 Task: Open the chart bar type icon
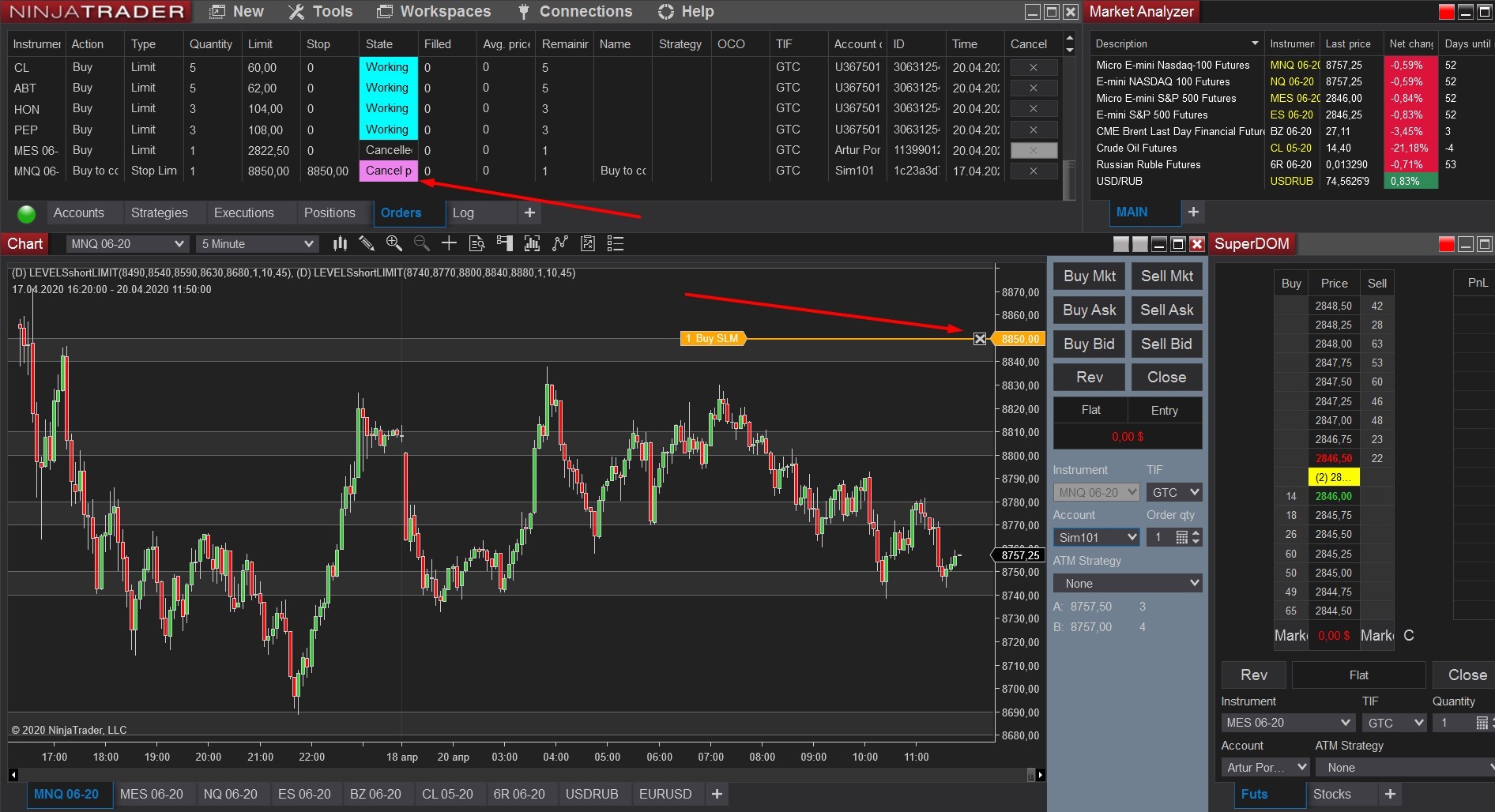(x=341, y=244)
